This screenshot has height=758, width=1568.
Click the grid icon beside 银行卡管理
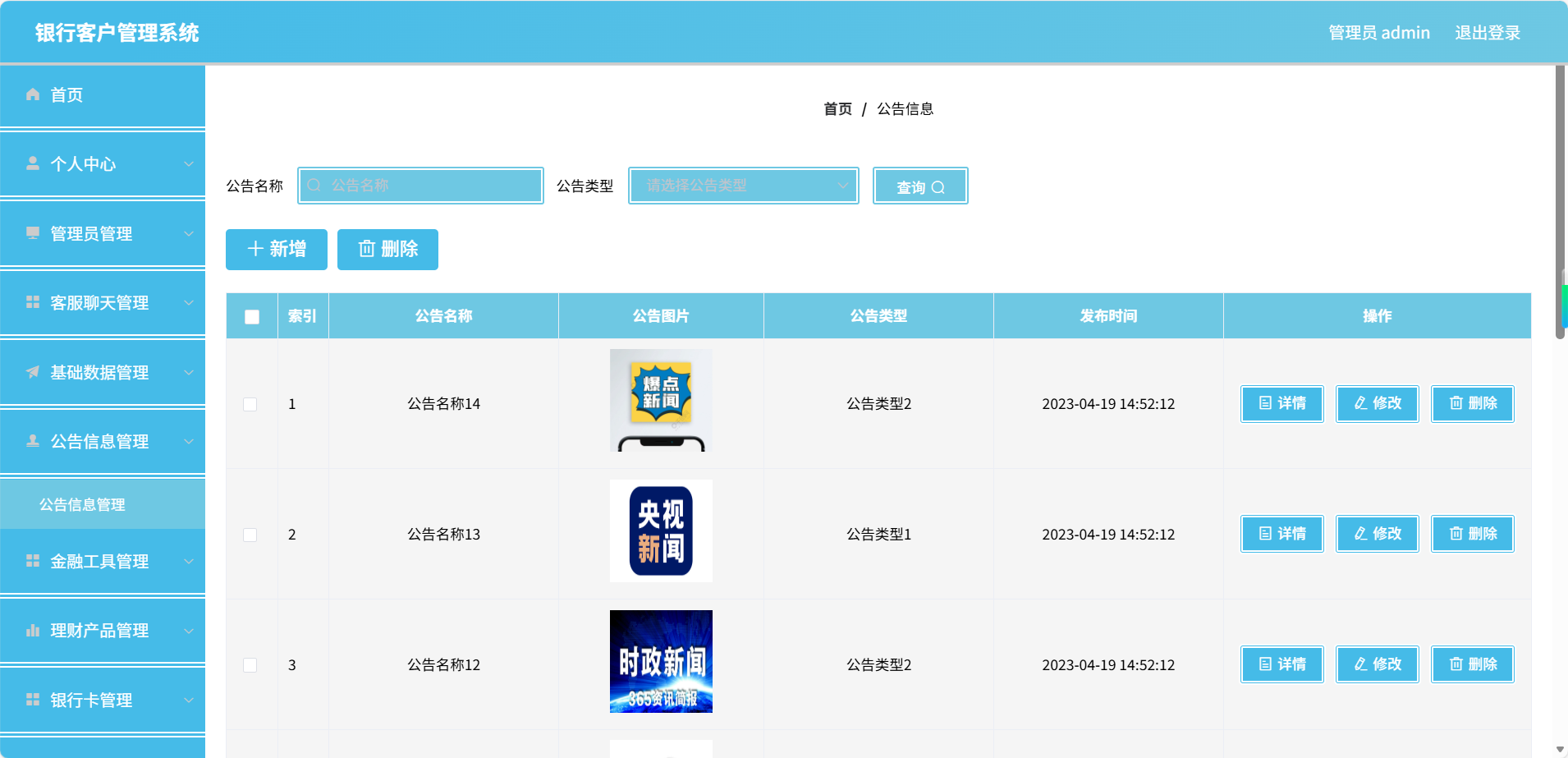(x=33, y=700)
